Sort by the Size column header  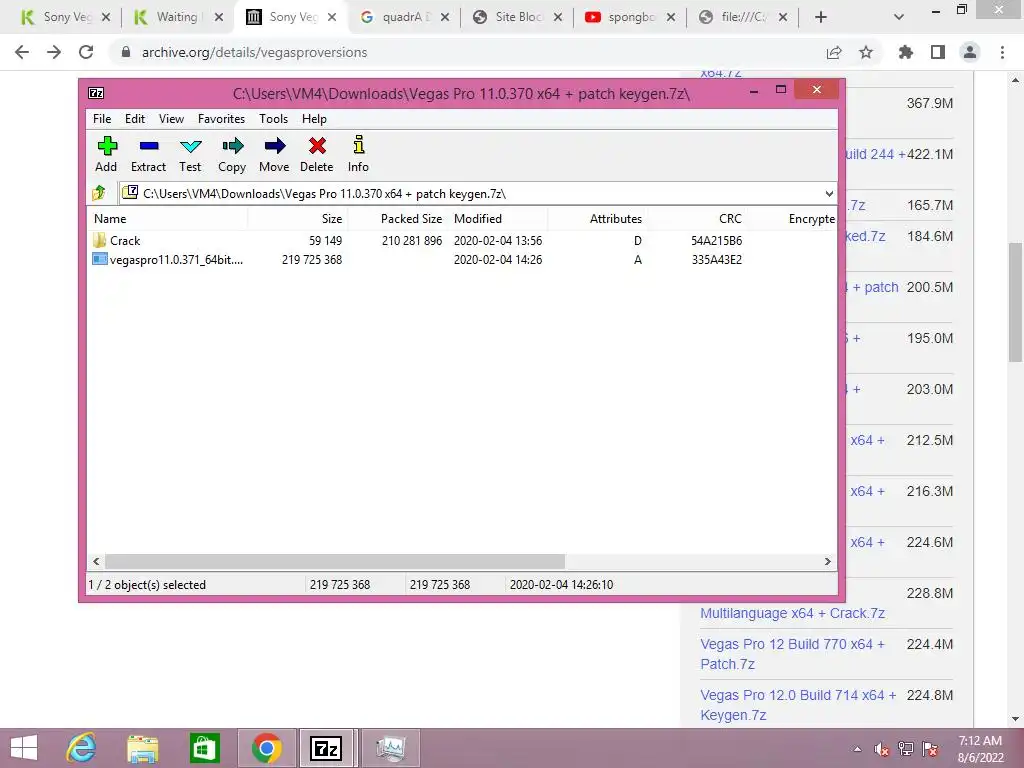pyautogui.click(x=298, y=219)
